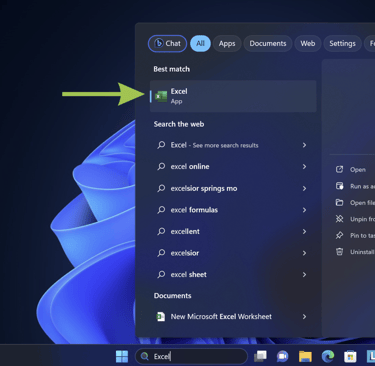
Task: Click search icon beside 'excellent'
Action: point(161,231)
